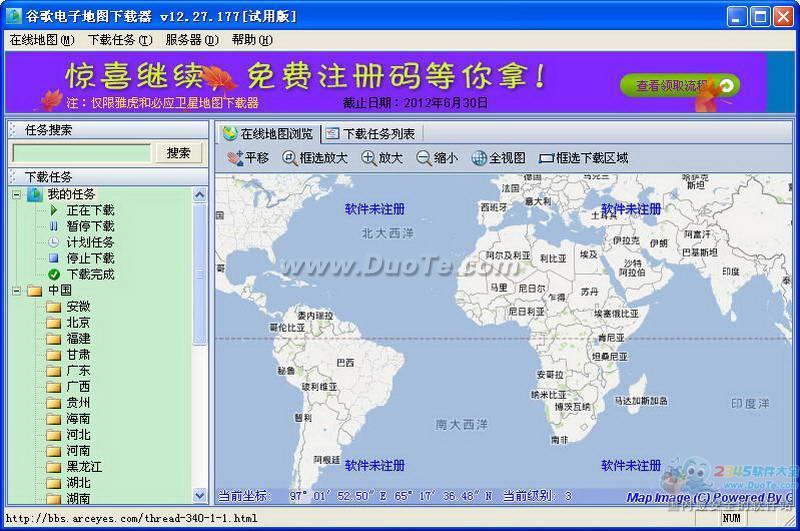Screen dimensions: 800x531
Task: Select 停止下载 stopped tasks
Action: [x=90, y=258]
